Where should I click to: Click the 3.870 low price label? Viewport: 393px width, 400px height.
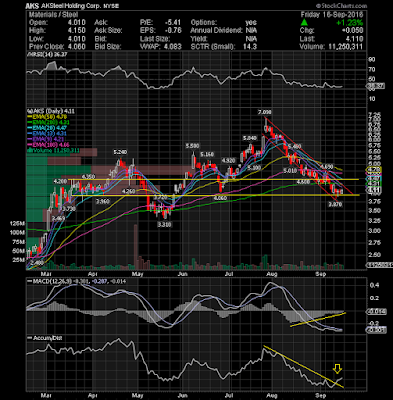335,205
